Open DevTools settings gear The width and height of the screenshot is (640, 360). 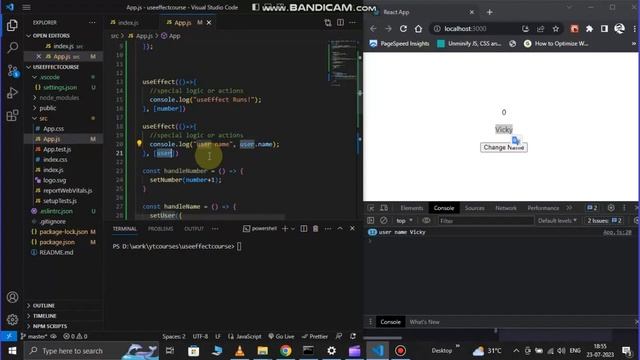pos(611,208)
